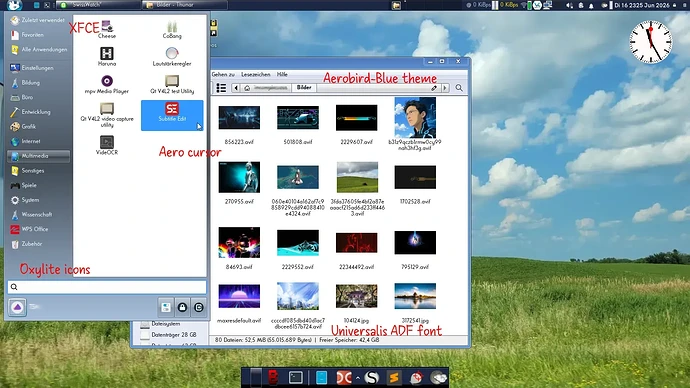This screenshot has height=388, width=690.
Task: Launch the Sublime Text dock icon
Action: (x=394, y=377)
